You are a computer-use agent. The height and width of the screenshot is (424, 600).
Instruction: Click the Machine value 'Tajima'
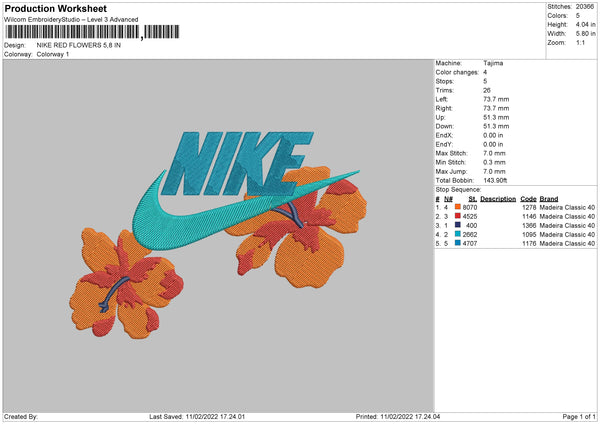coord(493,63)
